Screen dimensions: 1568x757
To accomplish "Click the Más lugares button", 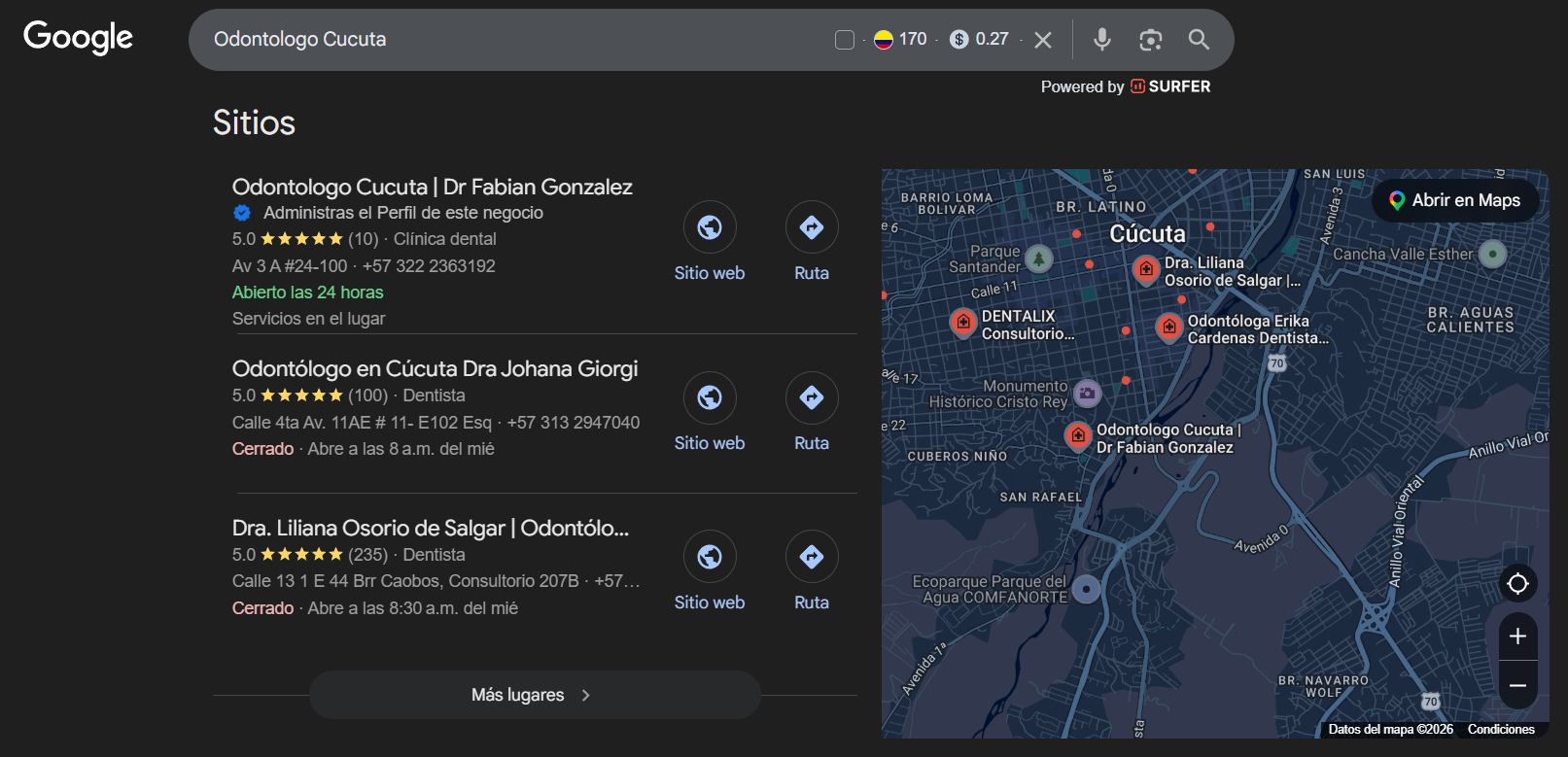I will coord(535,695).
